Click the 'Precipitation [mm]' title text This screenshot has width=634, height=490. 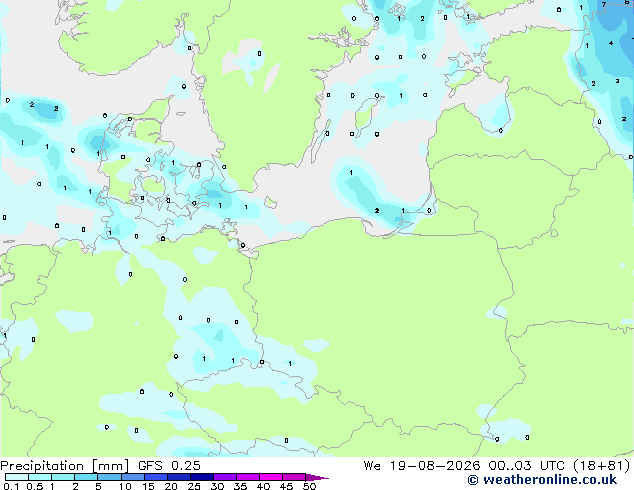tap(65, 466)
